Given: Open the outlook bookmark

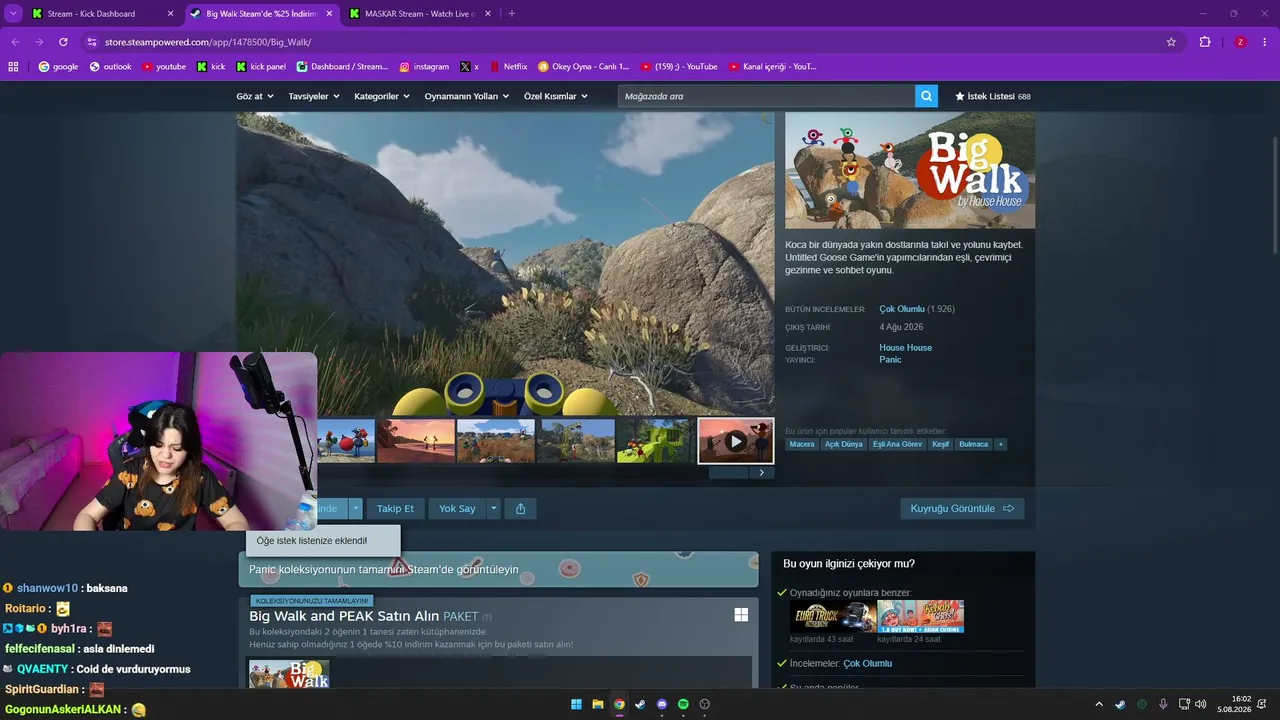Looking at the screenshot, I should (x=110, y=67).
